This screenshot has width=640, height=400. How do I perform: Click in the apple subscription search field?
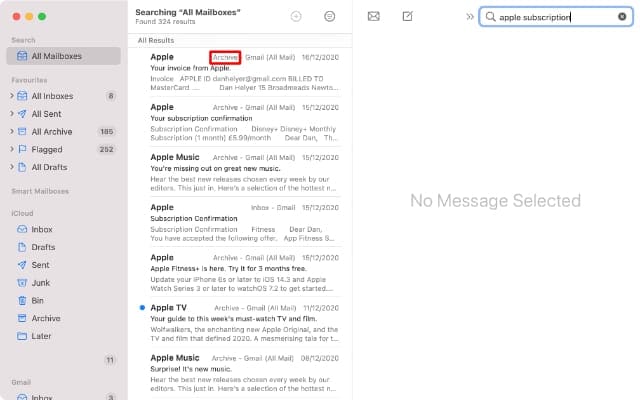[x=550, y=17]
